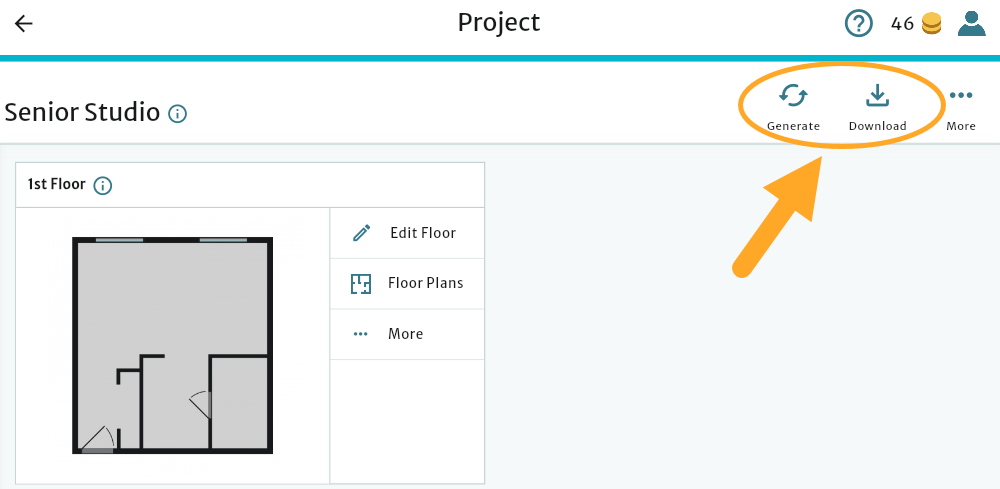The width and height of the screenshot is (1000, 489).
Task: Choose the Edit Floor menu text
Action: pyautogui.click(x=423, y=233)
